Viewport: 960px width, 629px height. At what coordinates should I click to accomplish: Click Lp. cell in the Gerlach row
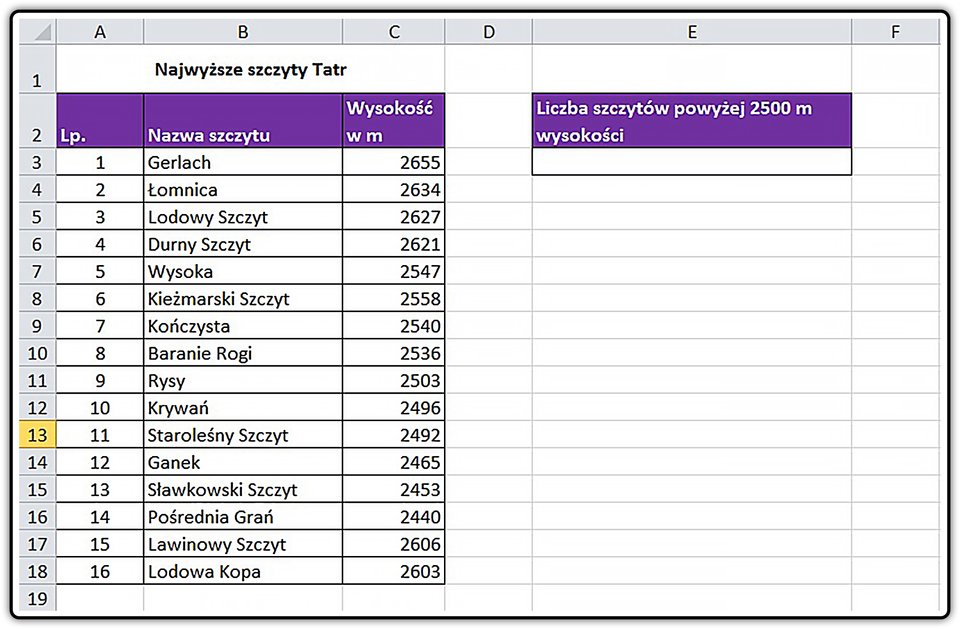point(100,162)
